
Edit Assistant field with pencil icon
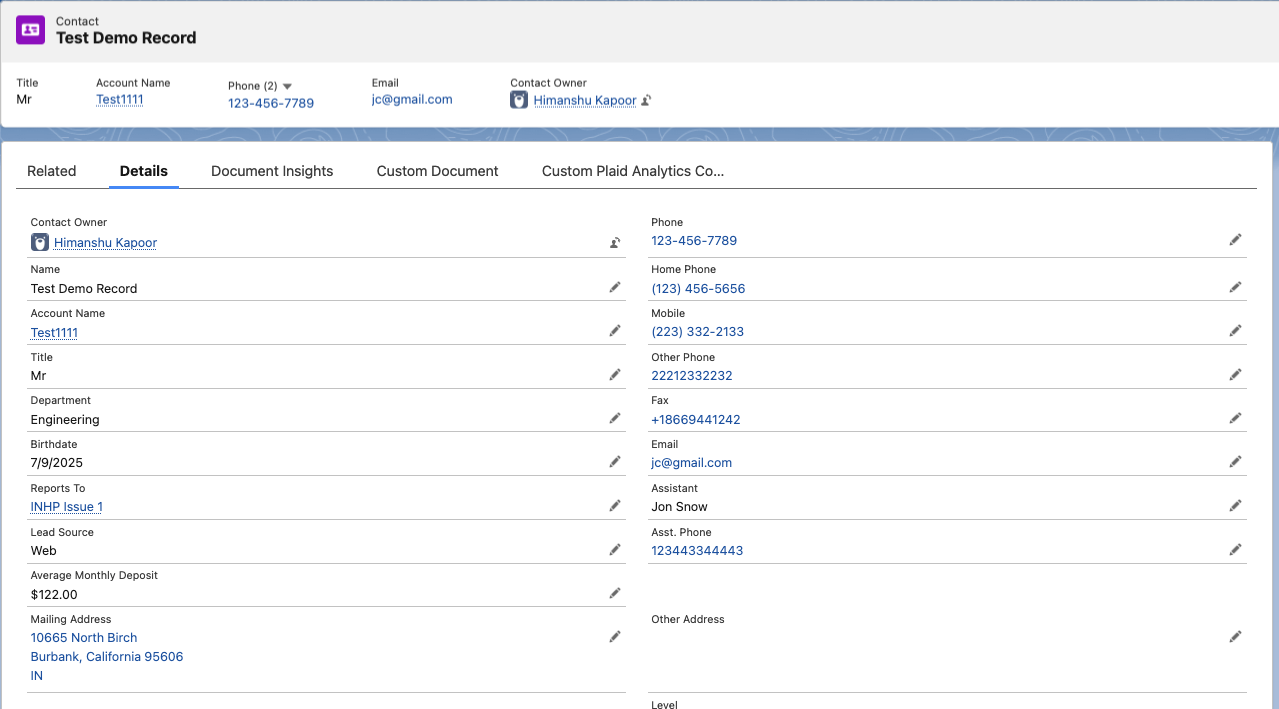(1236, 506)
